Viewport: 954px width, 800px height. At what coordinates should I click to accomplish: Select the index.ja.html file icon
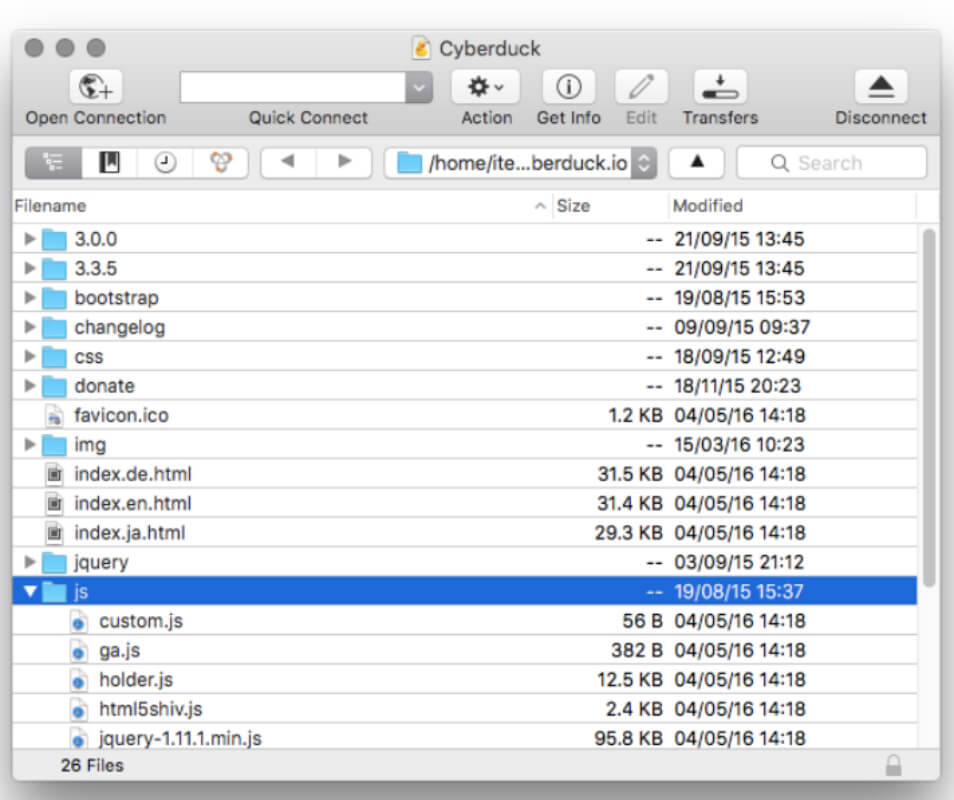[54, 533]
